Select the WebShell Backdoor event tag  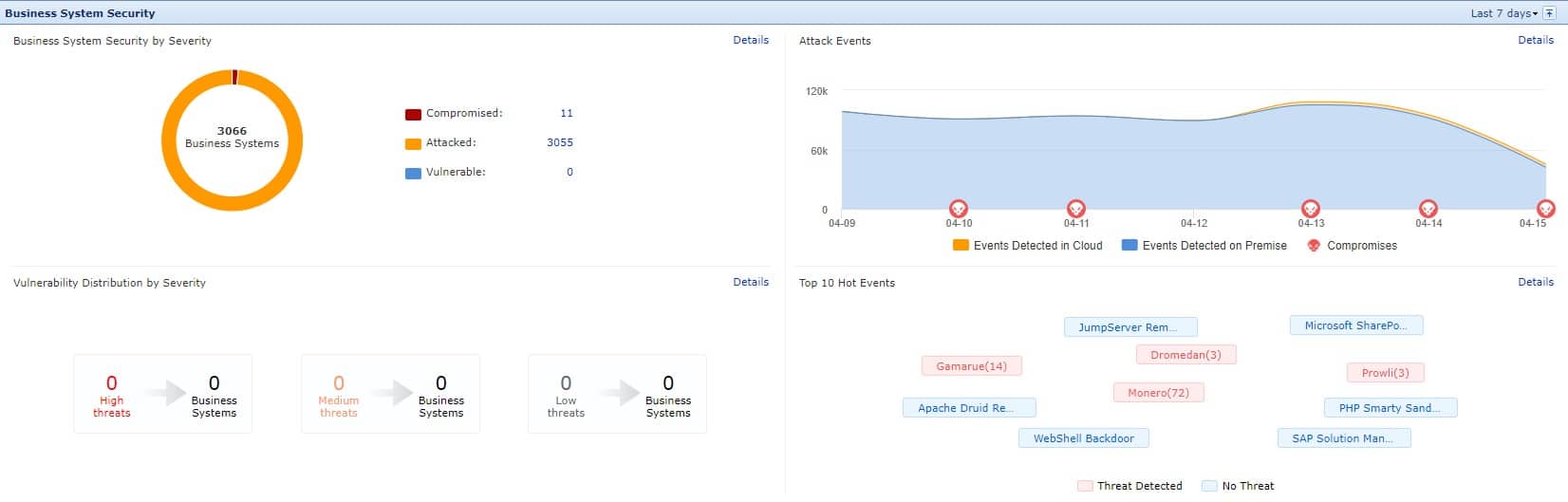coord(1083,438)
